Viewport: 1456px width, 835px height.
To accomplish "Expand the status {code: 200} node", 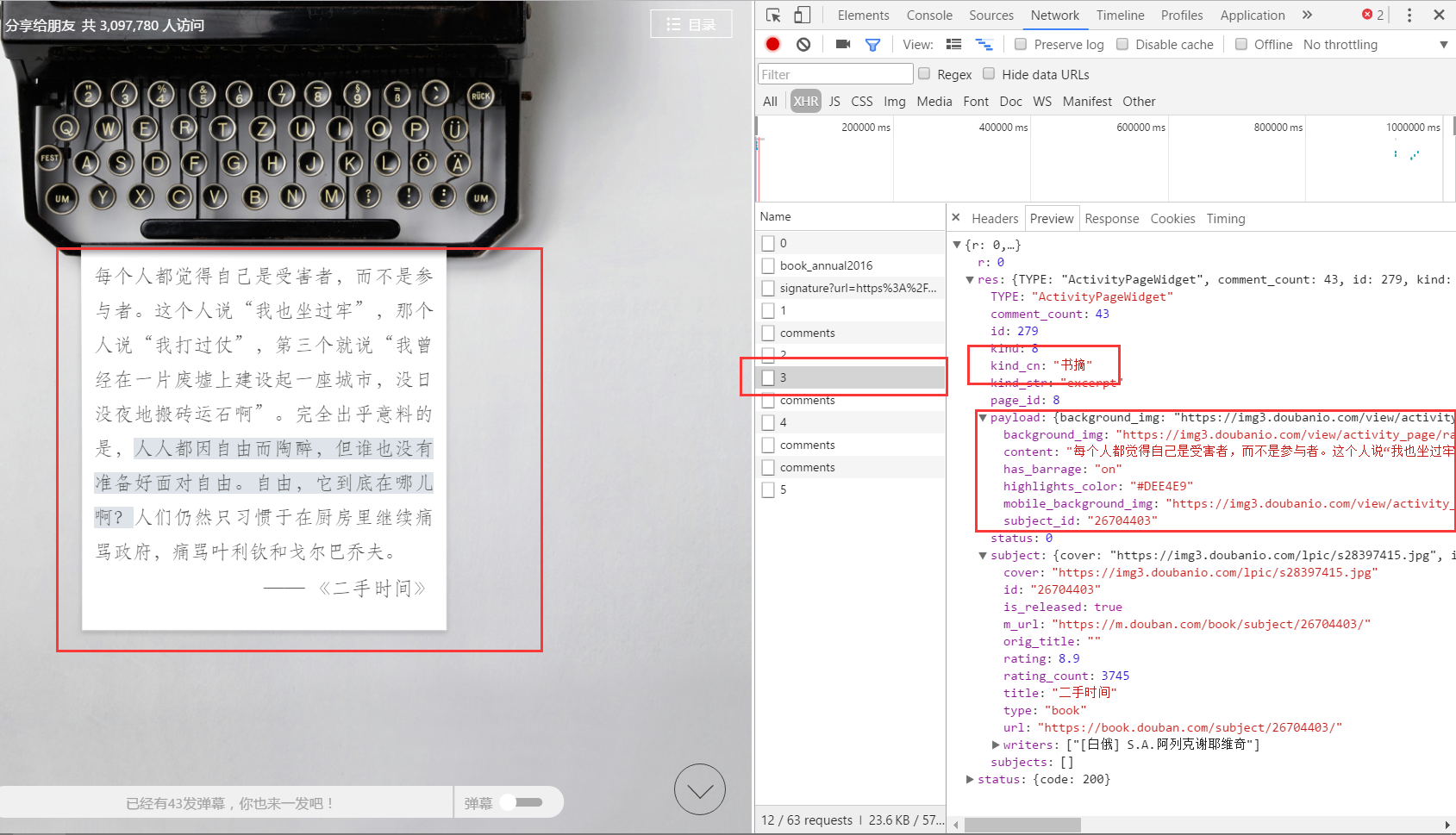I will [x=970, y=779].
